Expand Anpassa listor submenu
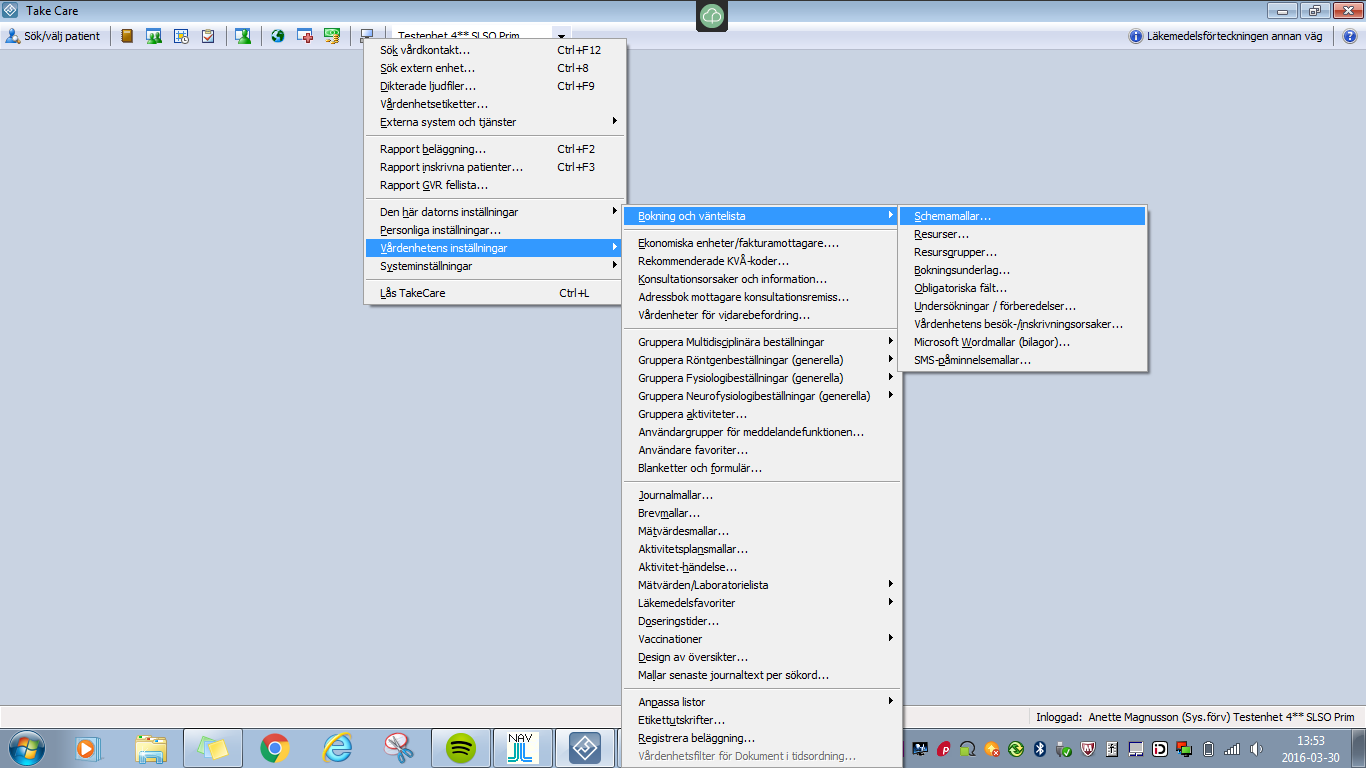 (761, 702)
